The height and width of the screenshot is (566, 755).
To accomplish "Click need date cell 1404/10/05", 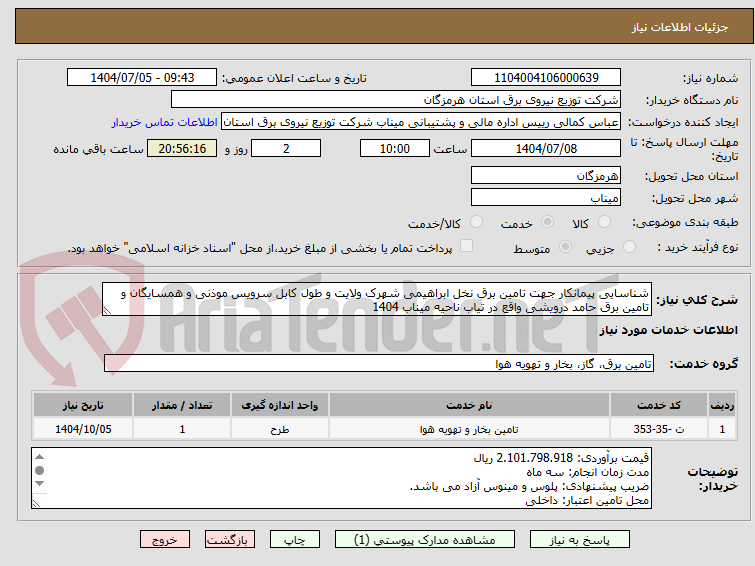I will tap(83, 429).
